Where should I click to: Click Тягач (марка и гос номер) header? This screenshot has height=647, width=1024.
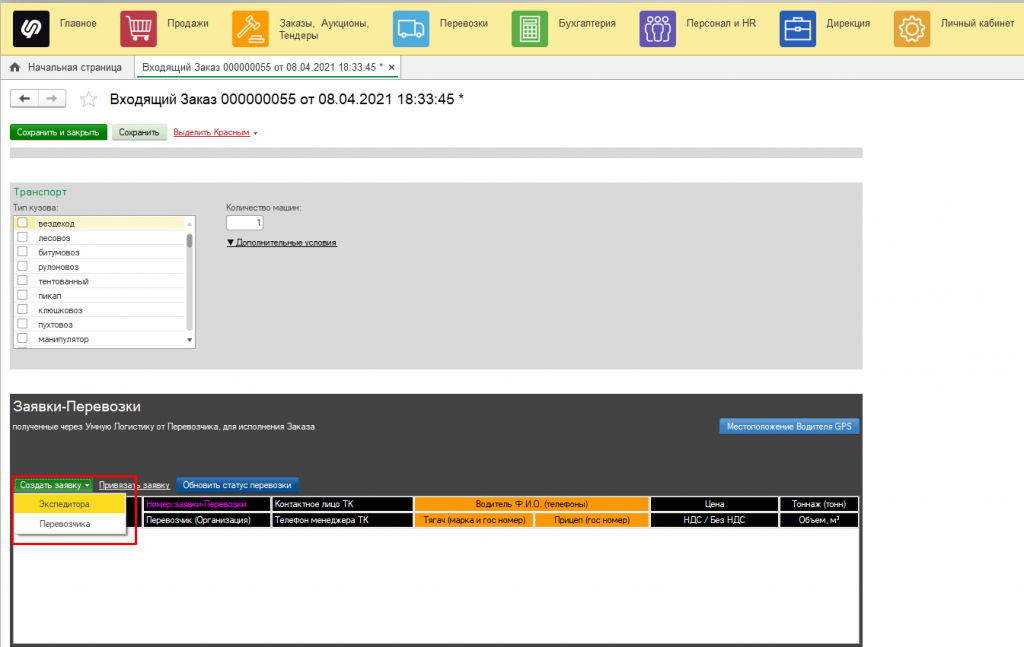(x=474, y=520)
